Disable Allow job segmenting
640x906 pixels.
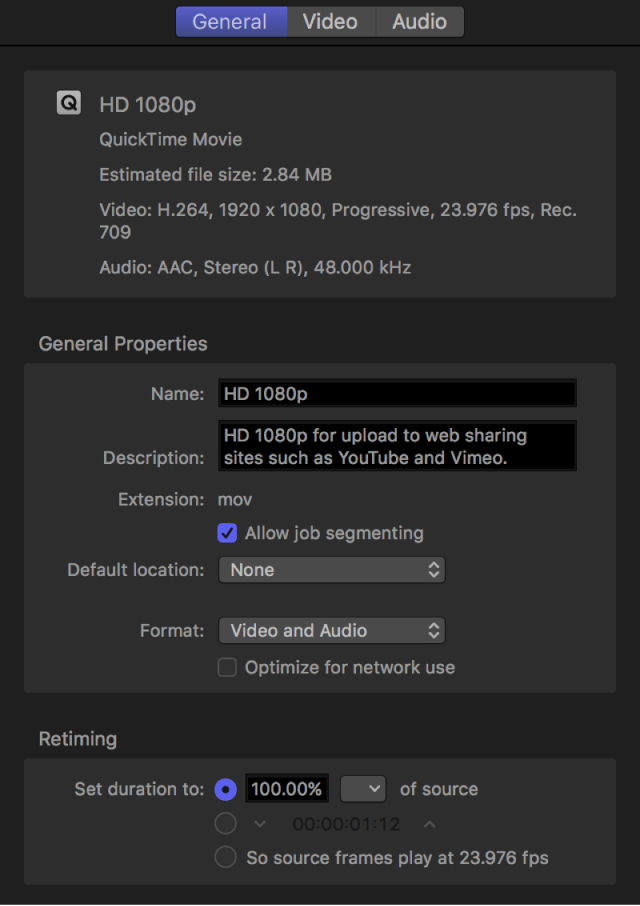[227, 533]
